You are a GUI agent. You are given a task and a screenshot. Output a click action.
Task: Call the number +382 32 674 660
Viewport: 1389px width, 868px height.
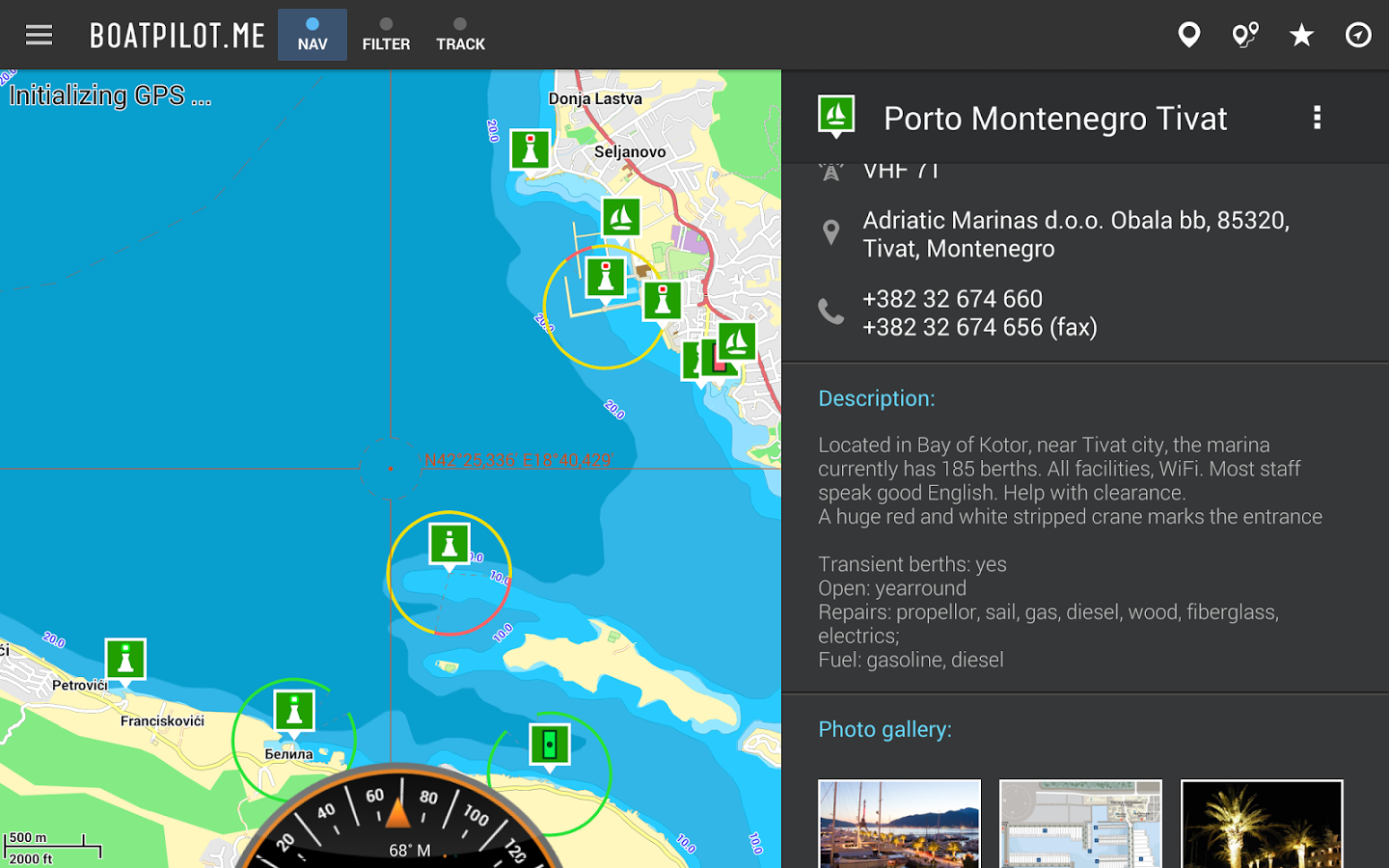click(953, 299)
